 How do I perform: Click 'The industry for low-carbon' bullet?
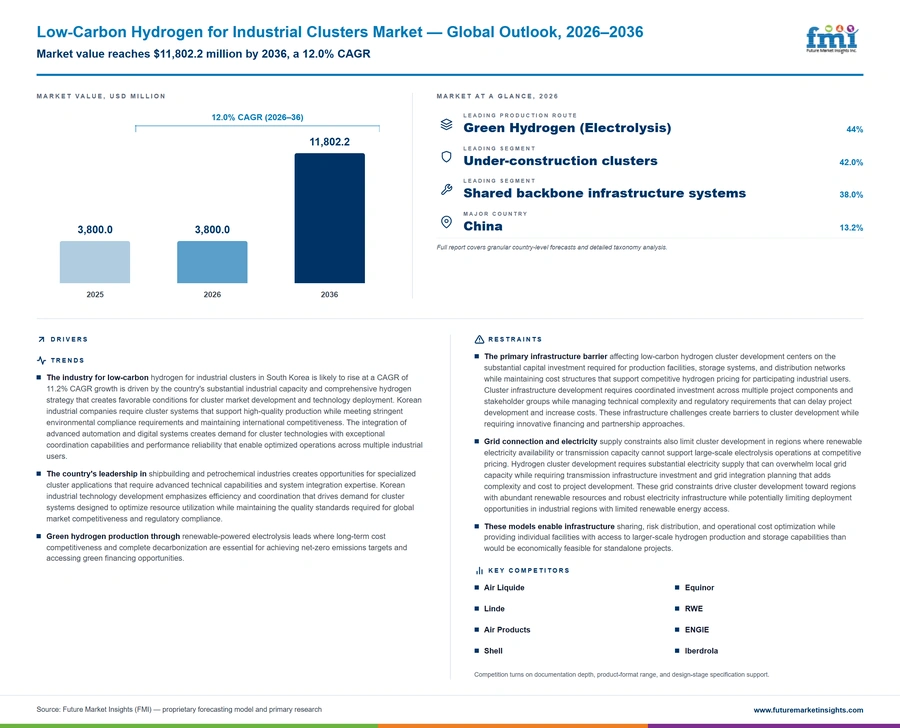click(230, 417)
